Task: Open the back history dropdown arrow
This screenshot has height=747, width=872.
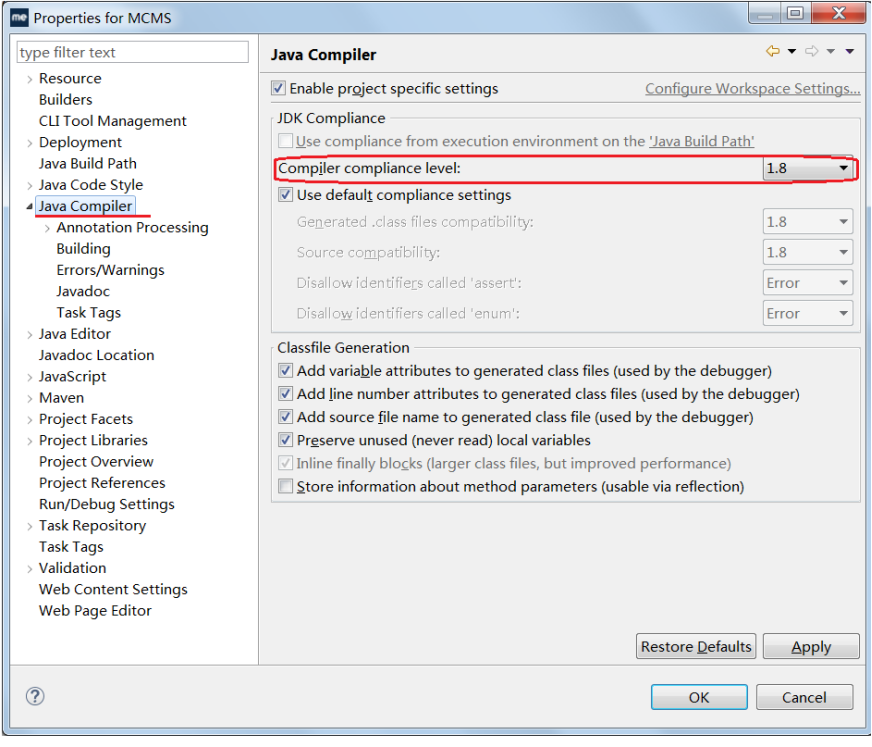Action: 792,51
